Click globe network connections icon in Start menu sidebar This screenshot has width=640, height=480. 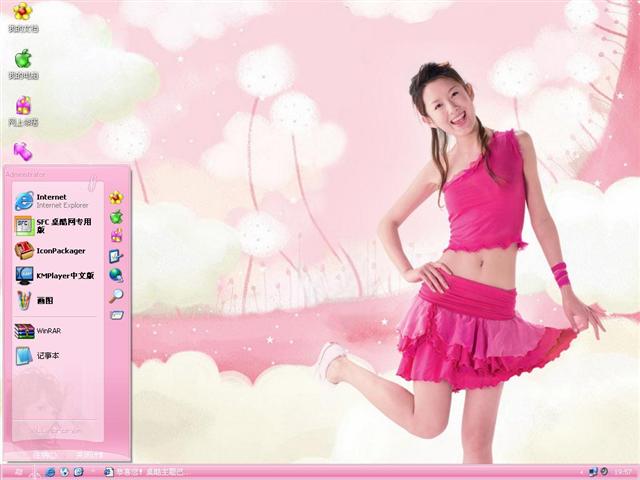[116, 275]
